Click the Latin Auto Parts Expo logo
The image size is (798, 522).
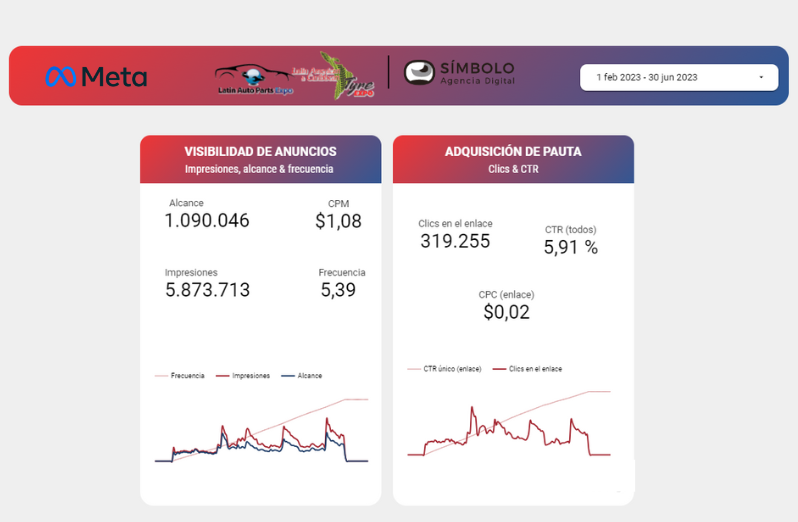[x=253, y=79]
